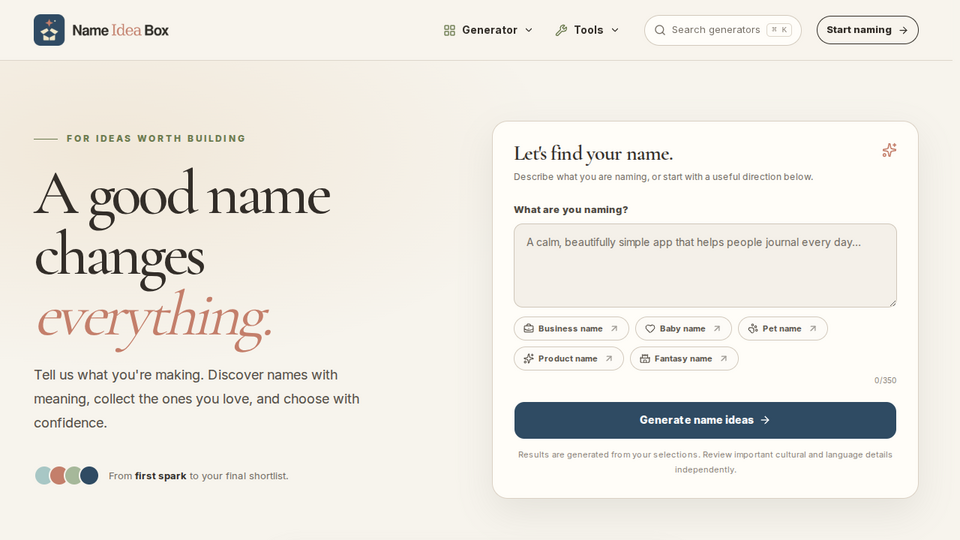Click the arrow in Start naming
Image resolution: width=960 pixels, height=540 pixels.
tap(903, 30)
